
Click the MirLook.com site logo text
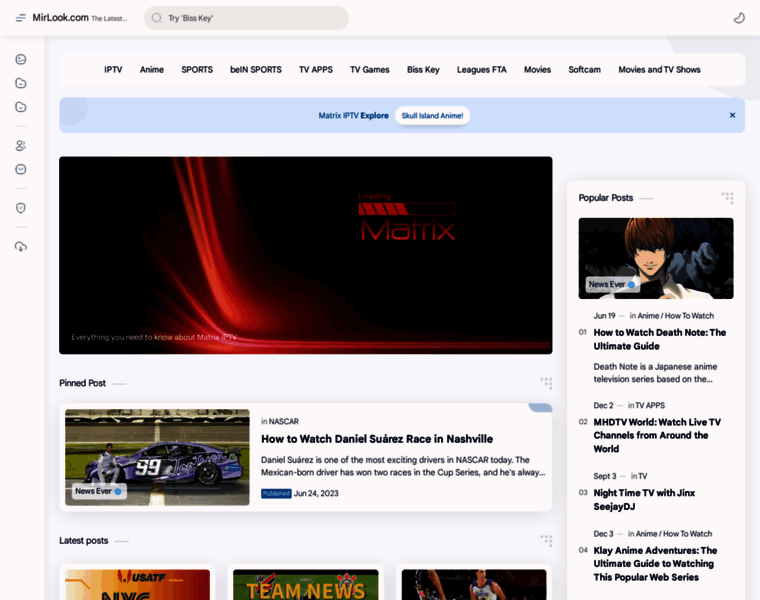60,17
